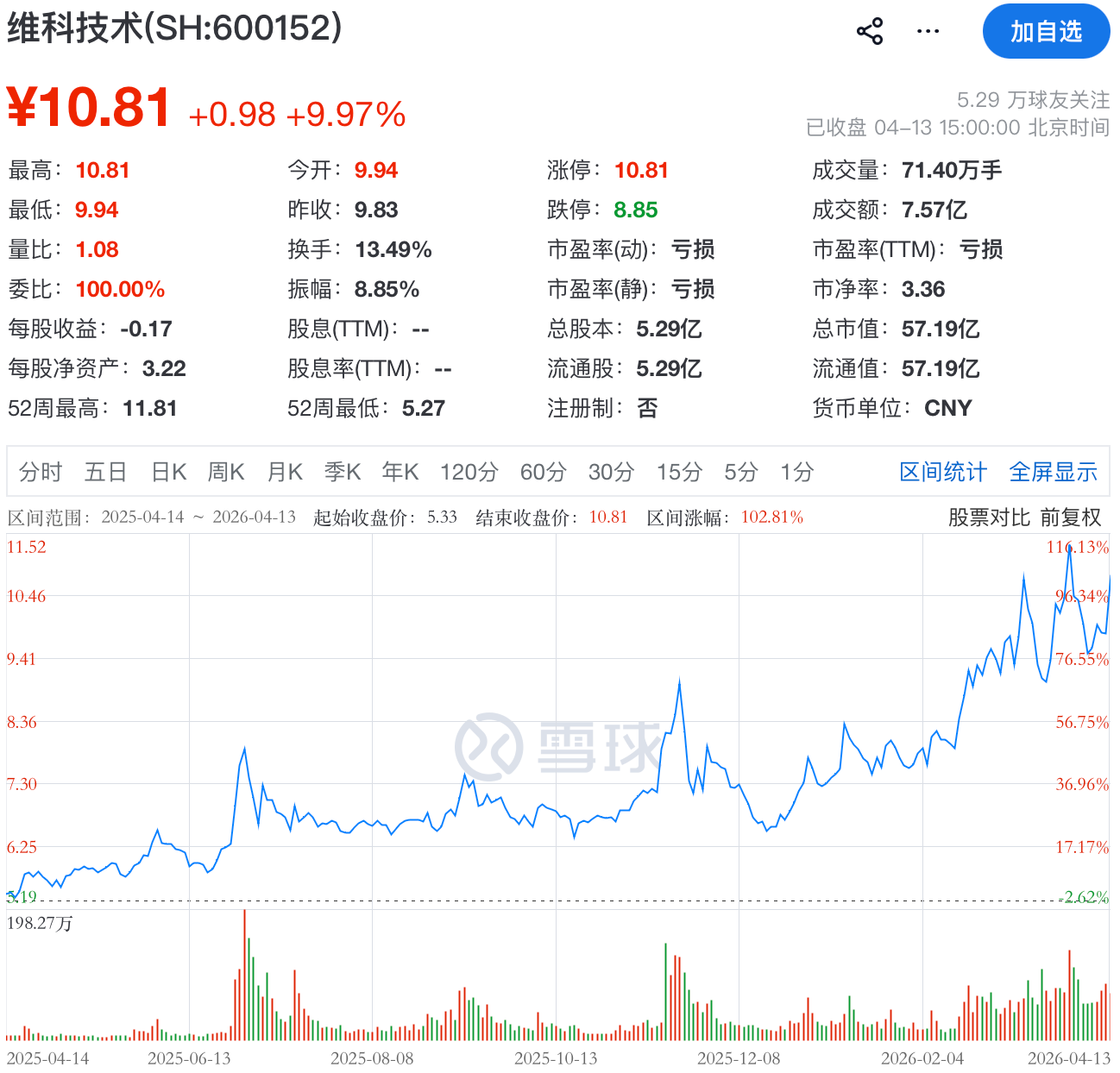
Task: Show the 1分 interval chart
Action: pyautogui.click(x=796, y=472)
